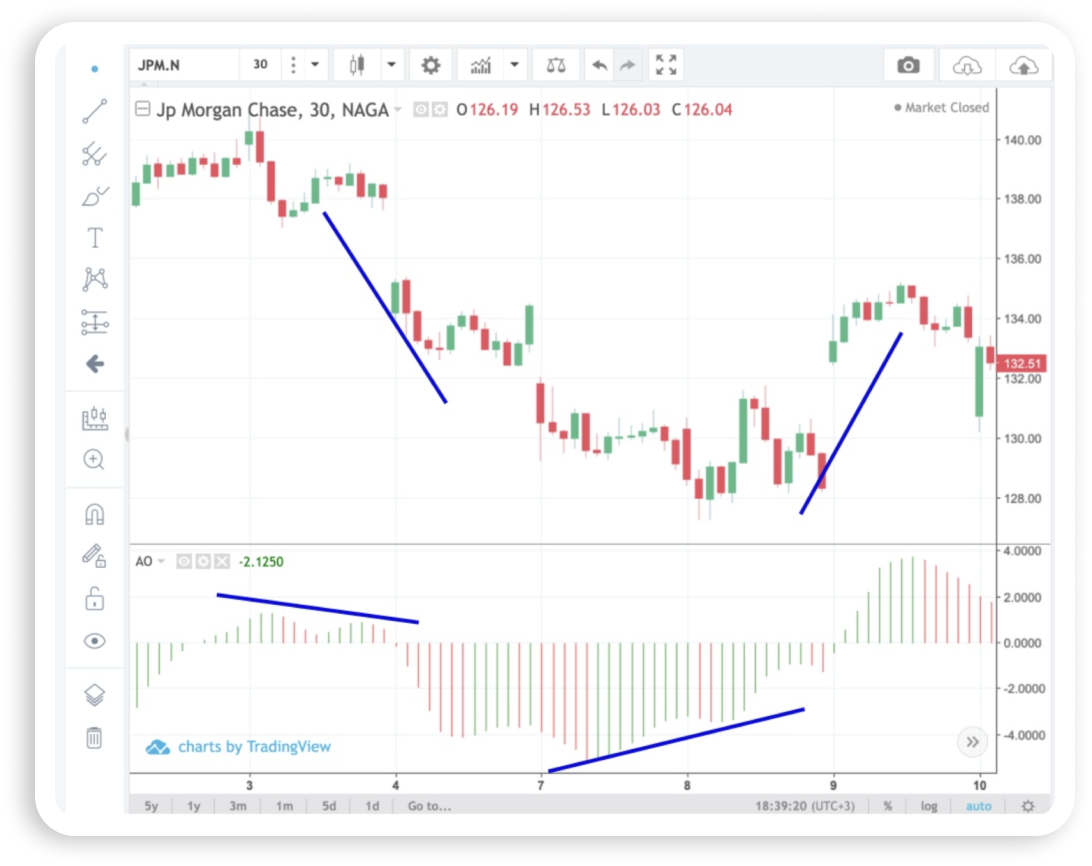This screenshot has height=866, width=1092.
Task: Remove the AO indicator with X
Action: [221, 561]
